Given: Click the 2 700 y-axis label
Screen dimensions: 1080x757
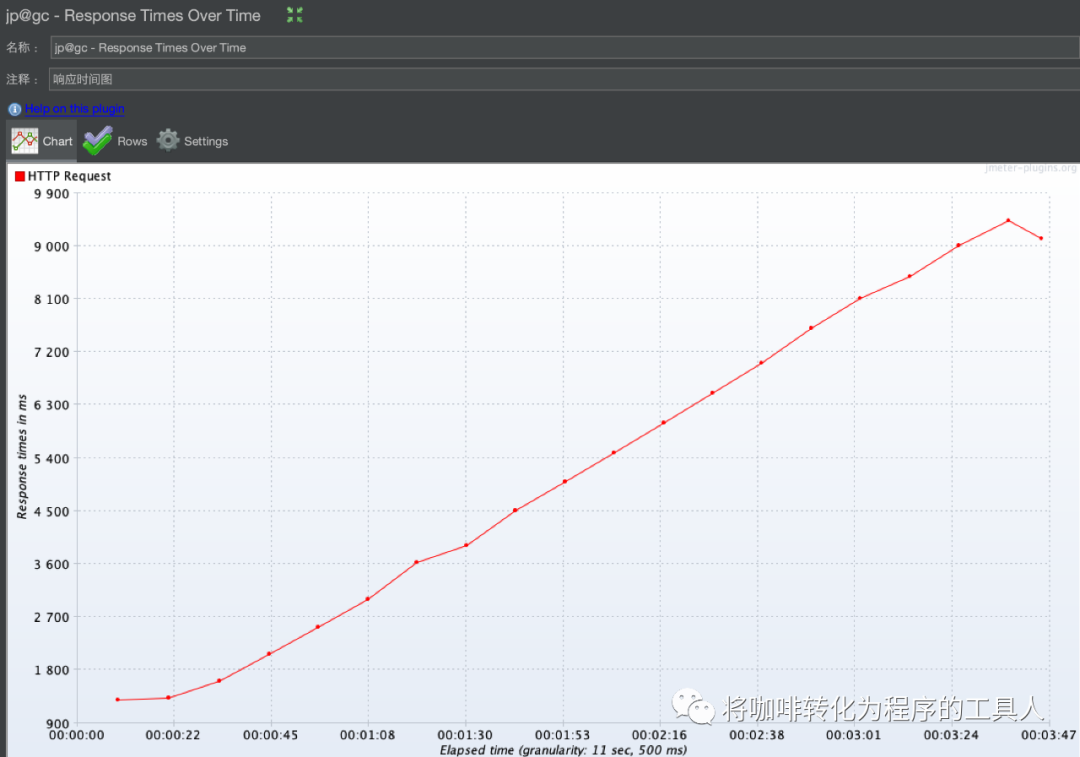Looking at the screenshot, I should coord(52,618).
